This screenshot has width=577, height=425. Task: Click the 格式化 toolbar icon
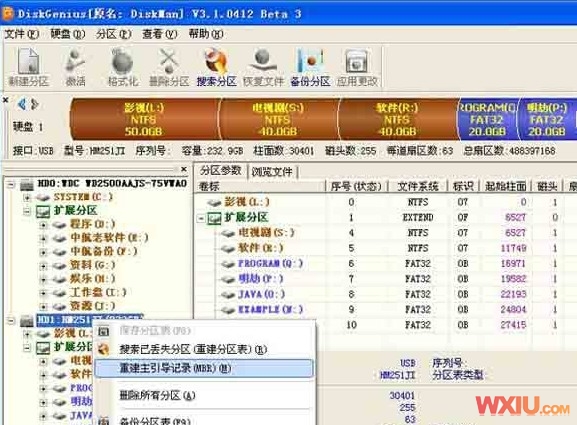click(x=123, y=68)
